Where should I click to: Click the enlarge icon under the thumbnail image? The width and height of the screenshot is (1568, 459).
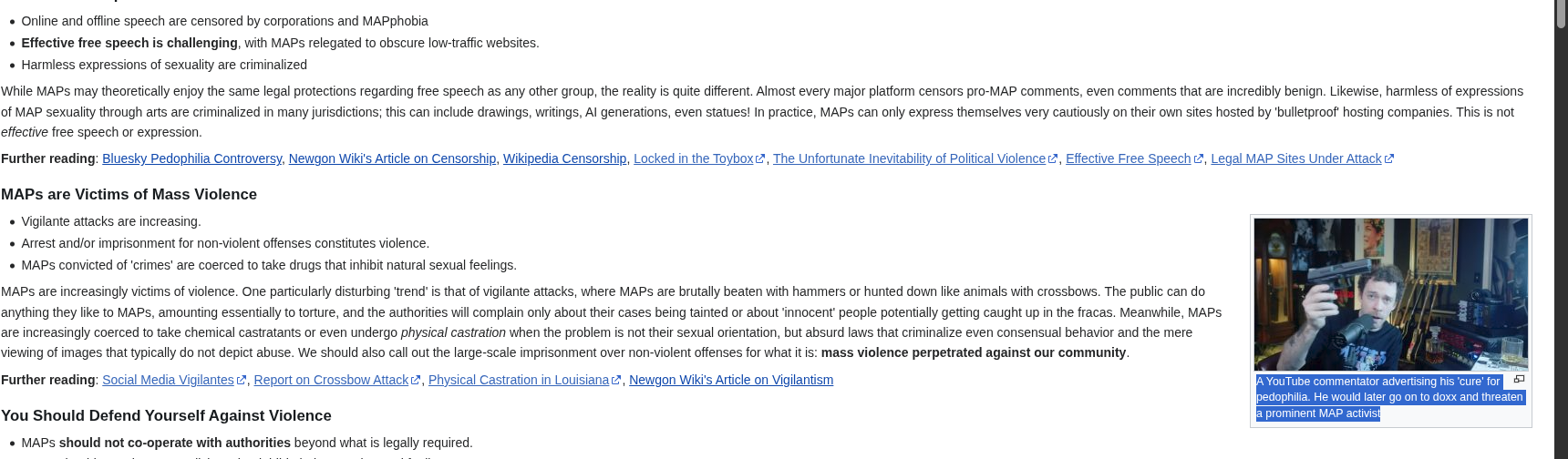[x=1519, y=380]
